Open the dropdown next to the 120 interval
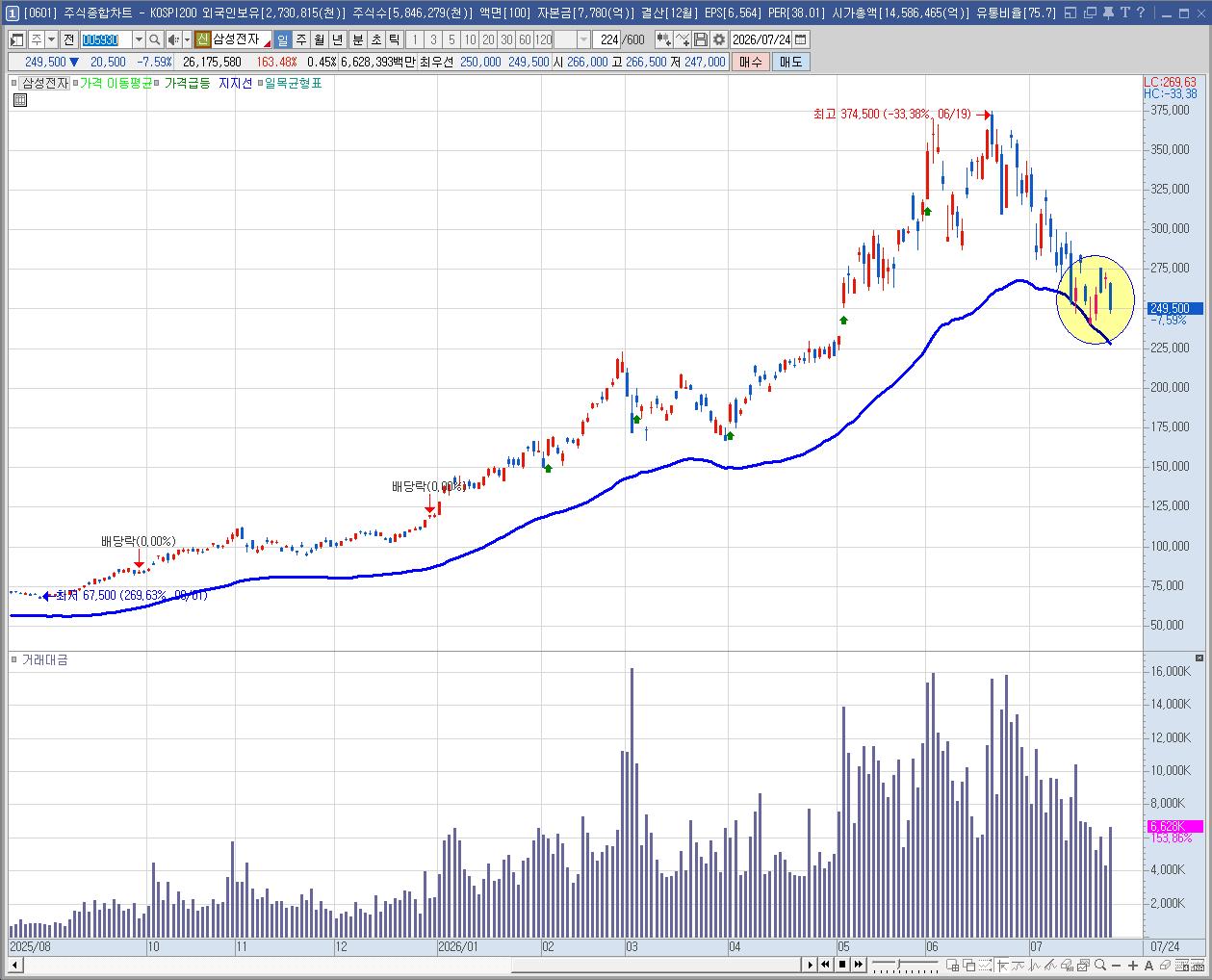This screenshot has height=980, width=1212. (583, 39)
